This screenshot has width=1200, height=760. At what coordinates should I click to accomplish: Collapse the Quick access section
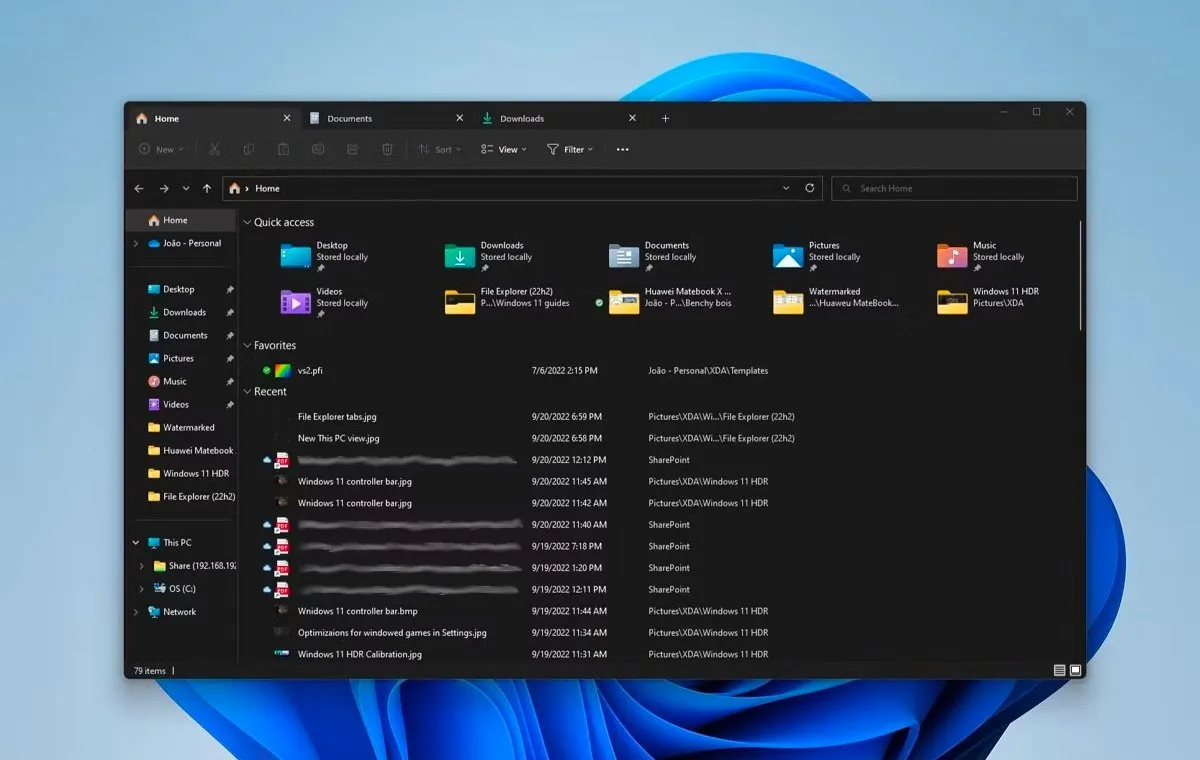[247, 222]
